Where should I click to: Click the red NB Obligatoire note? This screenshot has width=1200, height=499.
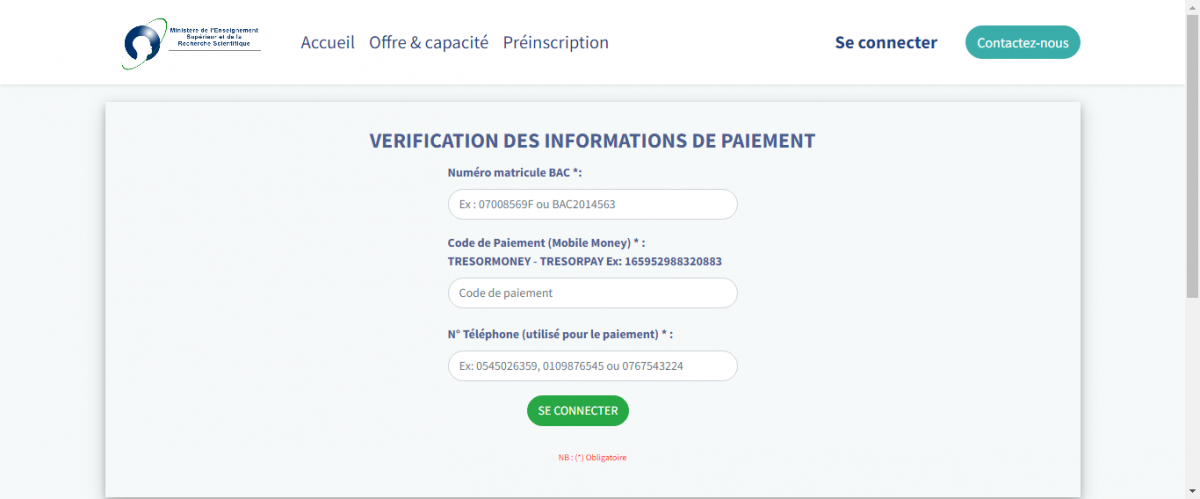tap(593, 458)
